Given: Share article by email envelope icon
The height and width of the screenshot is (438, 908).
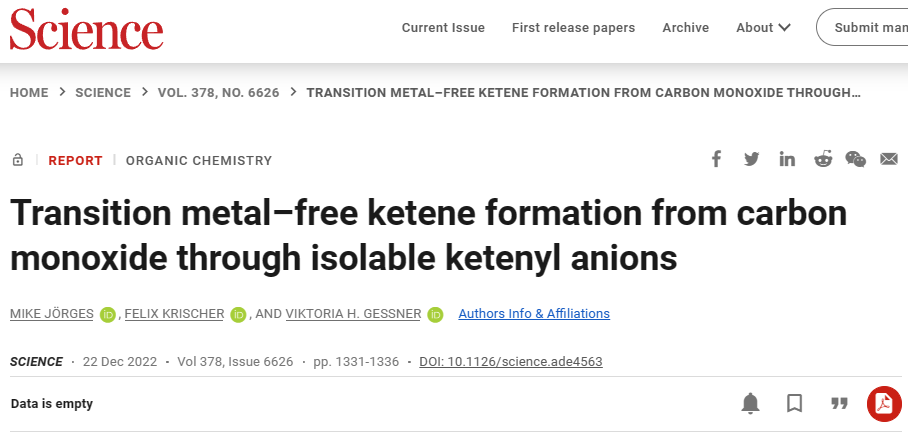Looking at the screenshot, I should (889, 159).
